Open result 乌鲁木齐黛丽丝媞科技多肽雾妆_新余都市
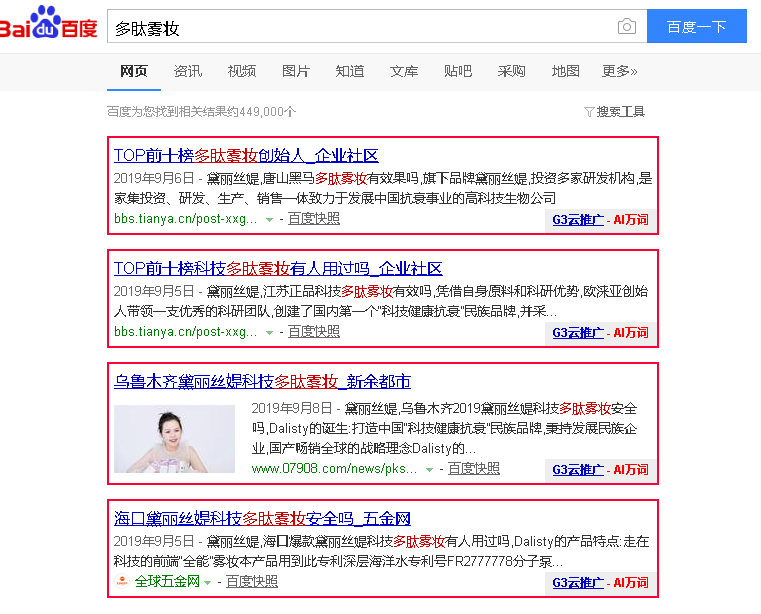Screen dimensions: 761x614 [x=262, y=382]
